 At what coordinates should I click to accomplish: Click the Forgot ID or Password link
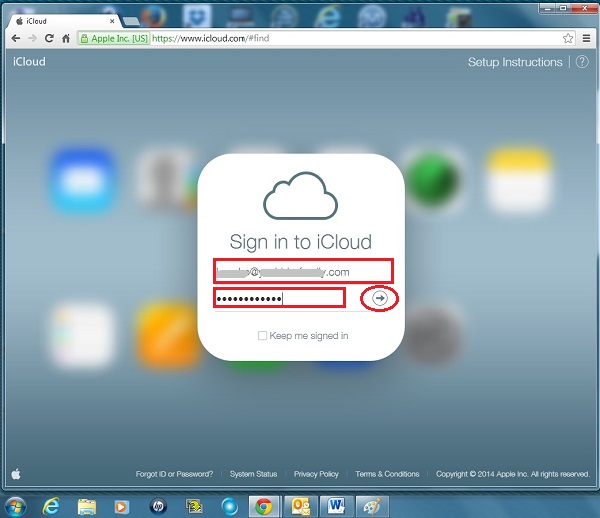point(174,474)
